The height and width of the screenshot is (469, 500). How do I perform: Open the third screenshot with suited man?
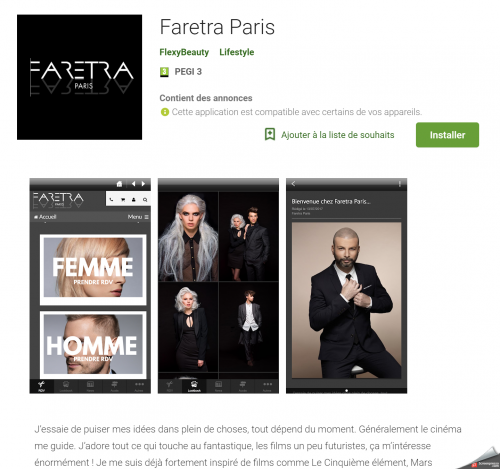(346, 286)
